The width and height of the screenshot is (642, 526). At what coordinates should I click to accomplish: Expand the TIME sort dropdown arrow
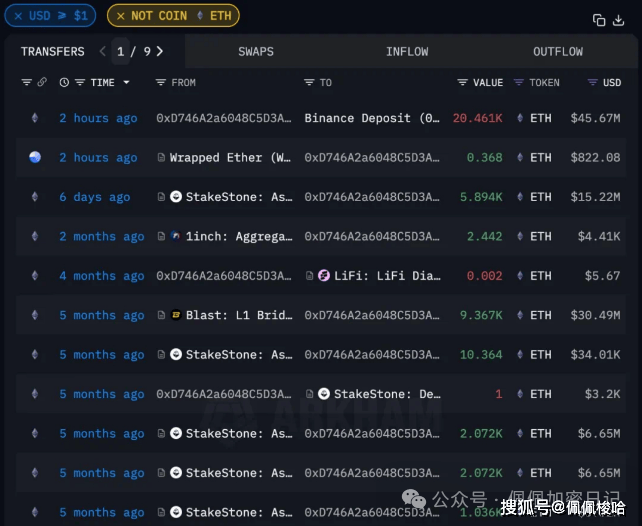tap(127, 82)
